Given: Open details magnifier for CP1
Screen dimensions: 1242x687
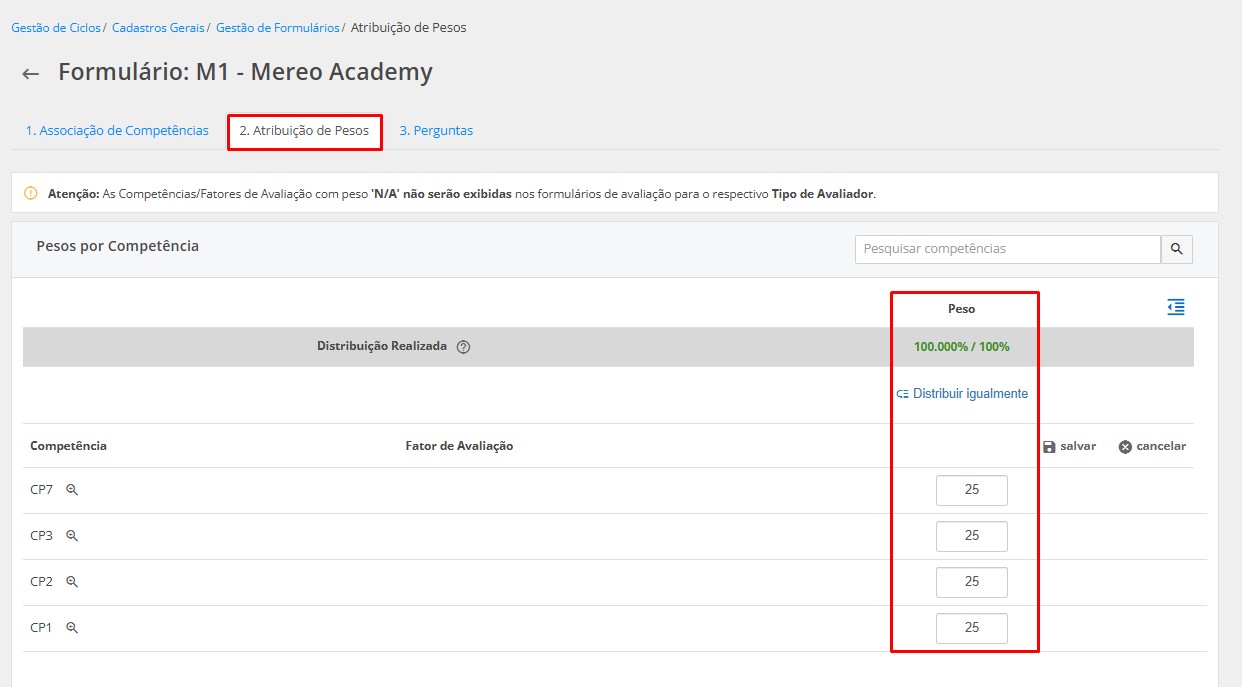Looking at the screenshot, I should pyautogui.click(x=72, y=628).
